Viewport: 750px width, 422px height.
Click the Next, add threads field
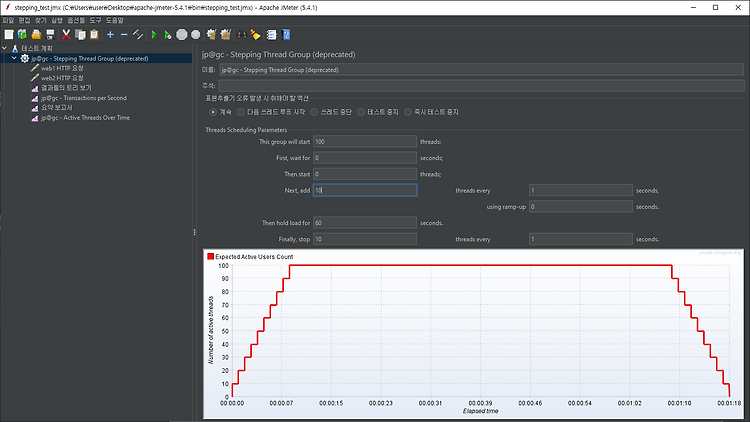365,190
